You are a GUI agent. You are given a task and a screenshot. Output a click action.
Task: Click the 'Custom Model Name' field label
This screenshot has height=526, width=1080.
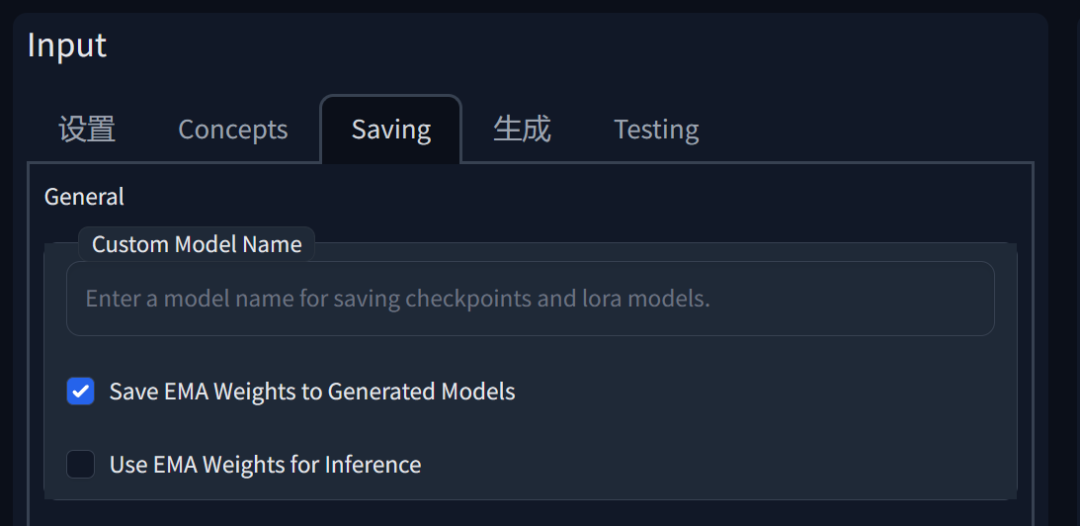(x=197, y=244)
